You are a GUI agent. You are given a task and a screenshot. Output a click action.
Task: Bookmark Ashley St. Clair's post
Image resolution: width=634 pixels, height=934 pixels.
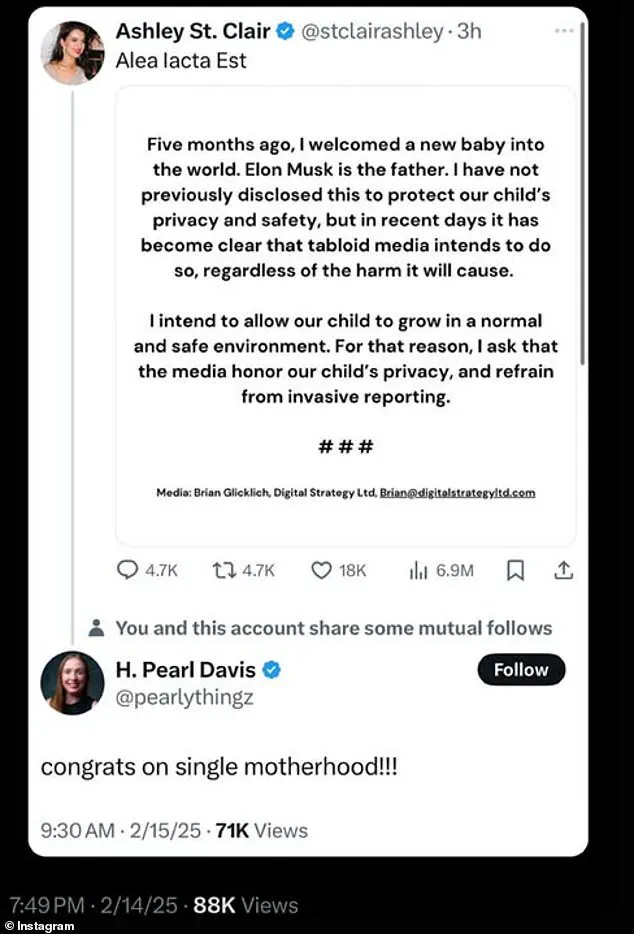coord(515,570)
